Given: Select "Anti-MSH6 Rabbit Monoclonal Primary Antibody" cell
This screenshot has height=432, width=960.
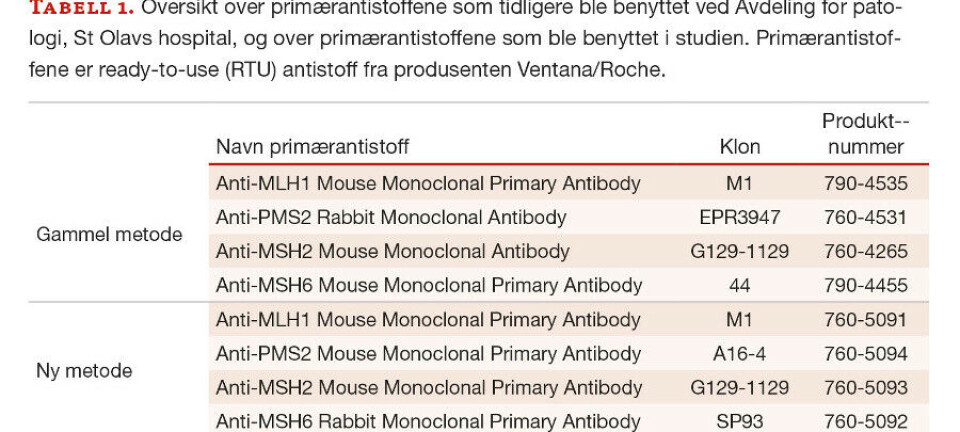Looking at the screenshot, I should [428, 422].
